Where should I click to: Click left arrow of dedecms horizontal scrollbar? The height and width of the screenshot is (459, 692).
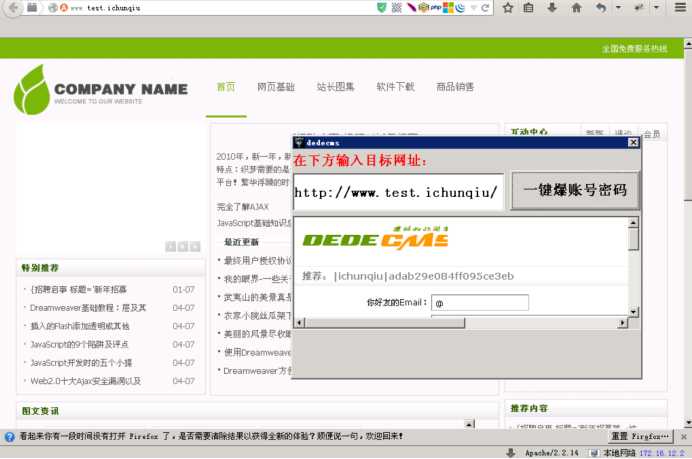click(299, 323)
